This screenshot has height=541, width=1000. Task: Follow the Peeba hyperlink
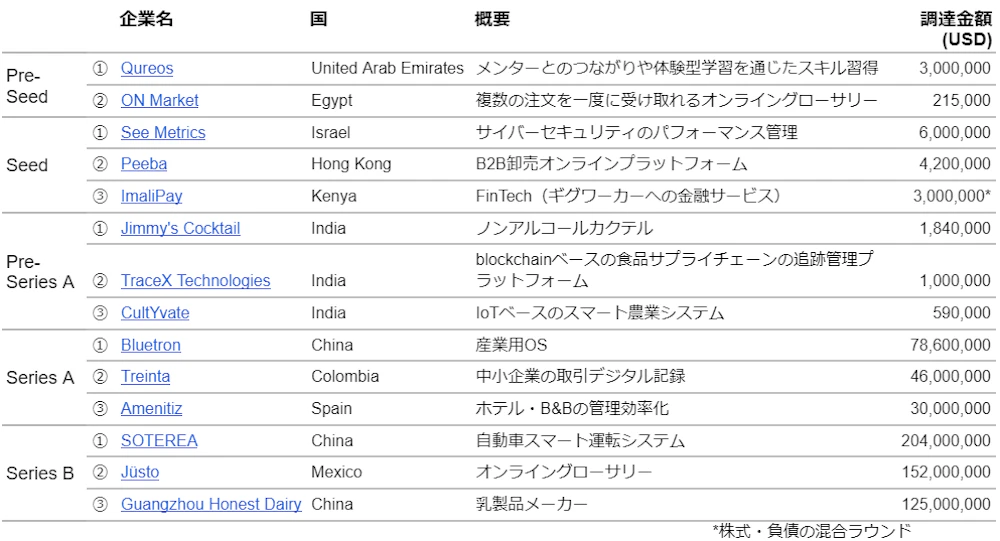click(144, 165)
